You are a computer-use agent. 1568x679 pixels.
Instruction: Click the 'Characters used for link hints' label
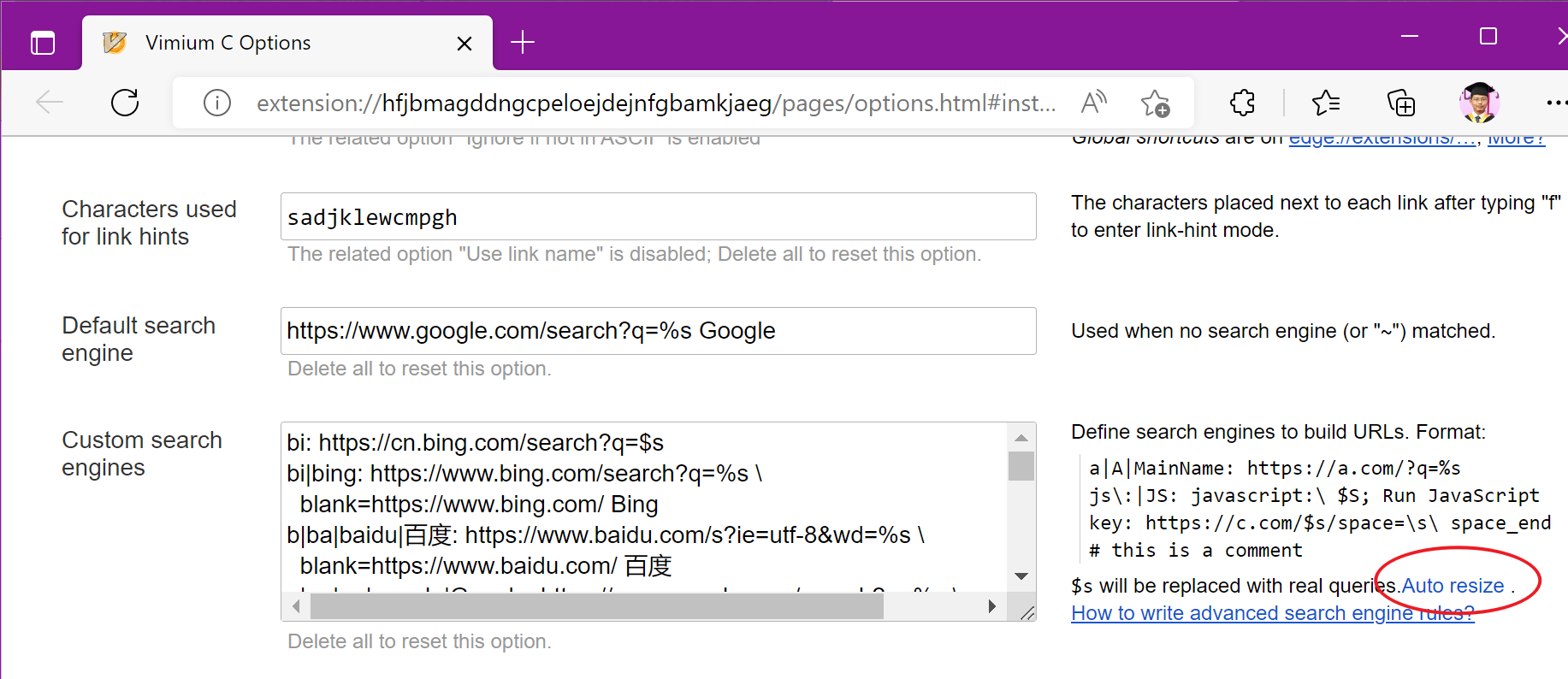(149, 222)
